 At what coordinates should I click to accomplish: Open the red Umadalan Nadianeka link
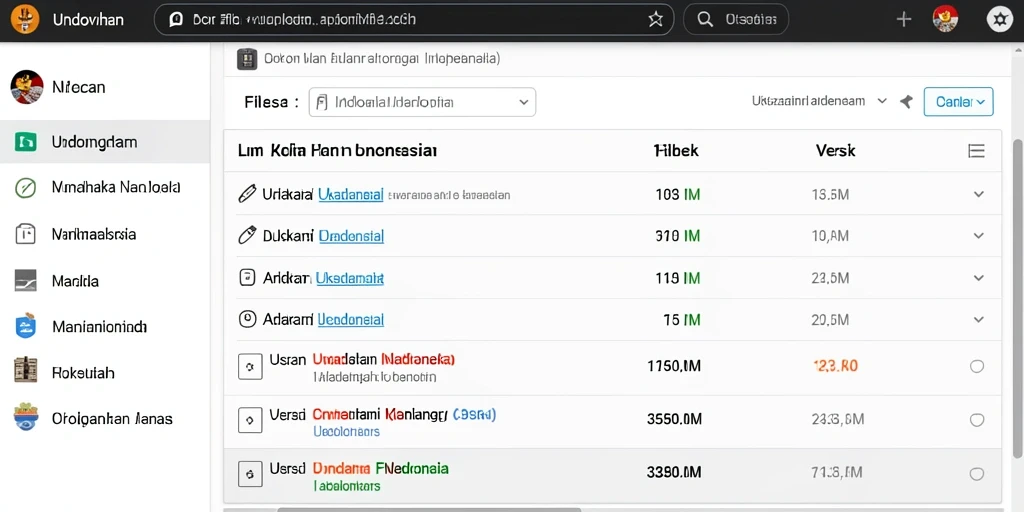[384, 359]
